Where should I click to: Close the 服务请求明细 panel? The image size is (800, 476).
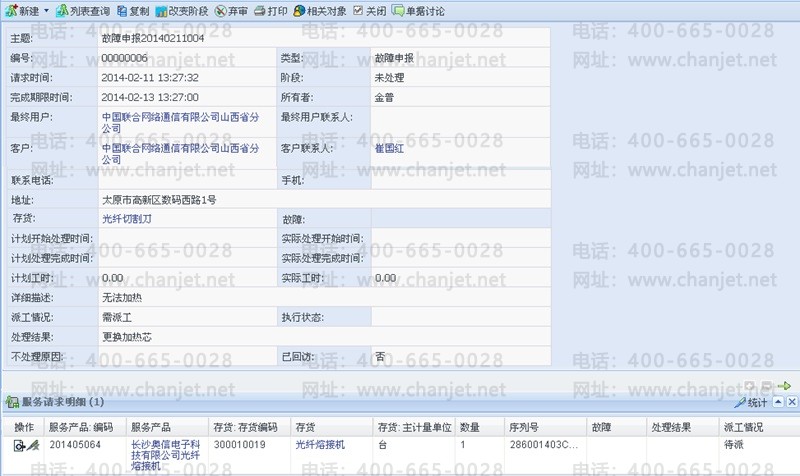click(792, 402)
